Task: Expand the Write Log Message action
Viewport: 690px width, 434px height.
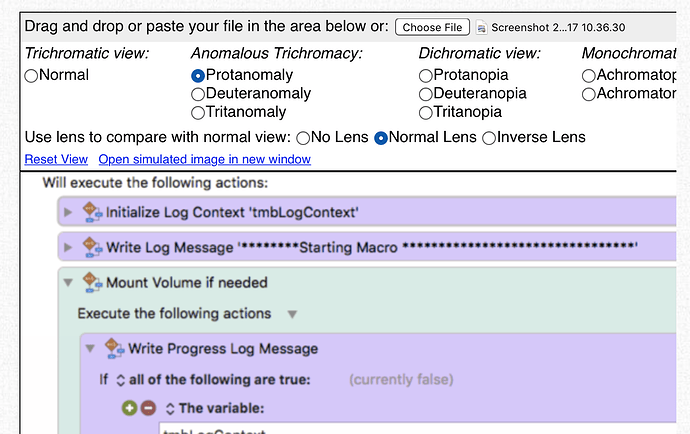Action: pyautogui.click(x=68, y=247)
